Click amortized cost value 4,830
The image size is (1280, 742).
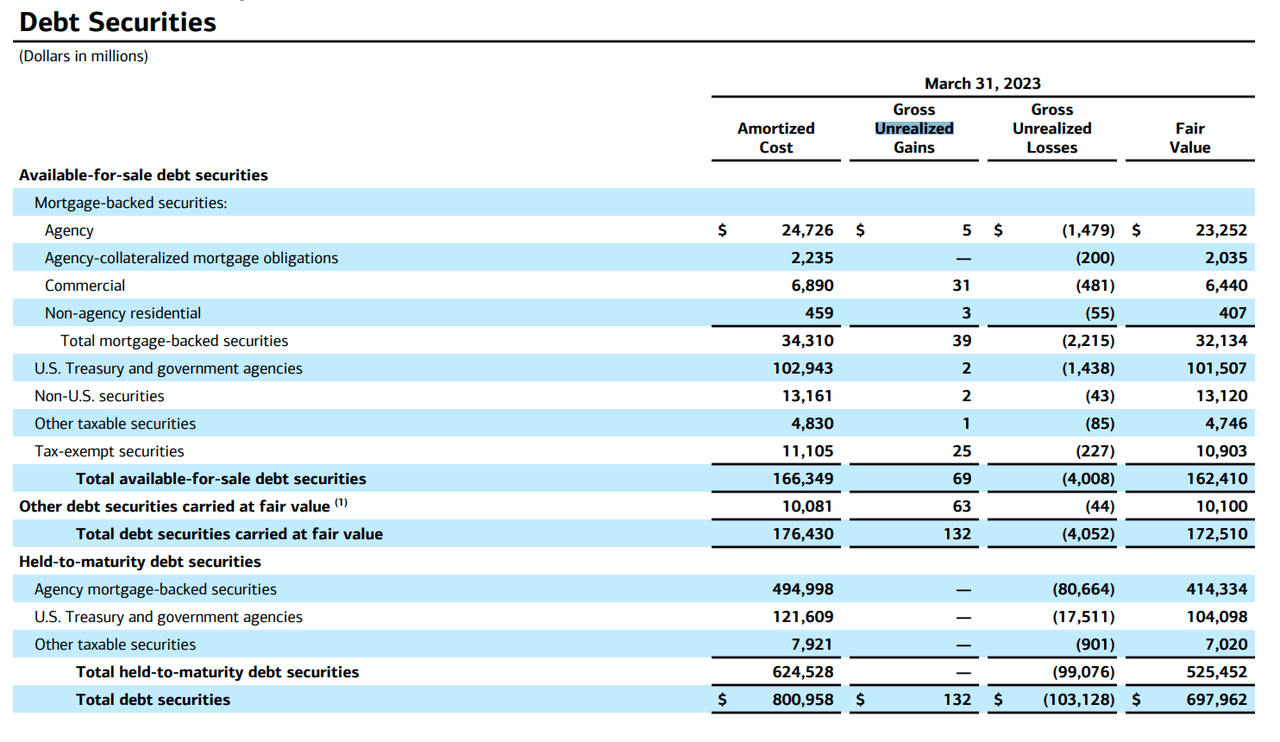click(812, 424)
